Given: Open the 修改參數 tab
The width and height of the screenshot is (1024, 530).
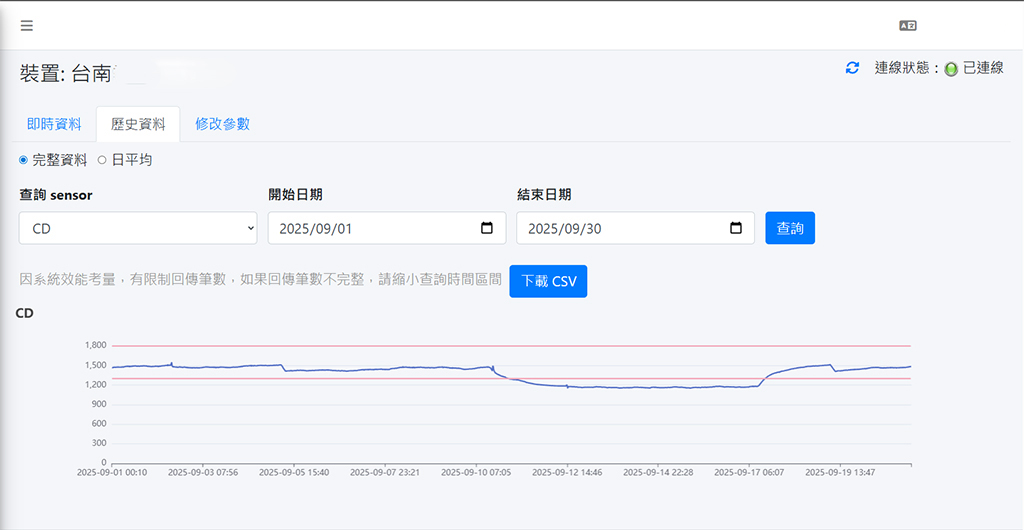Looking at the screenshot, I should [x=222, y=124].
